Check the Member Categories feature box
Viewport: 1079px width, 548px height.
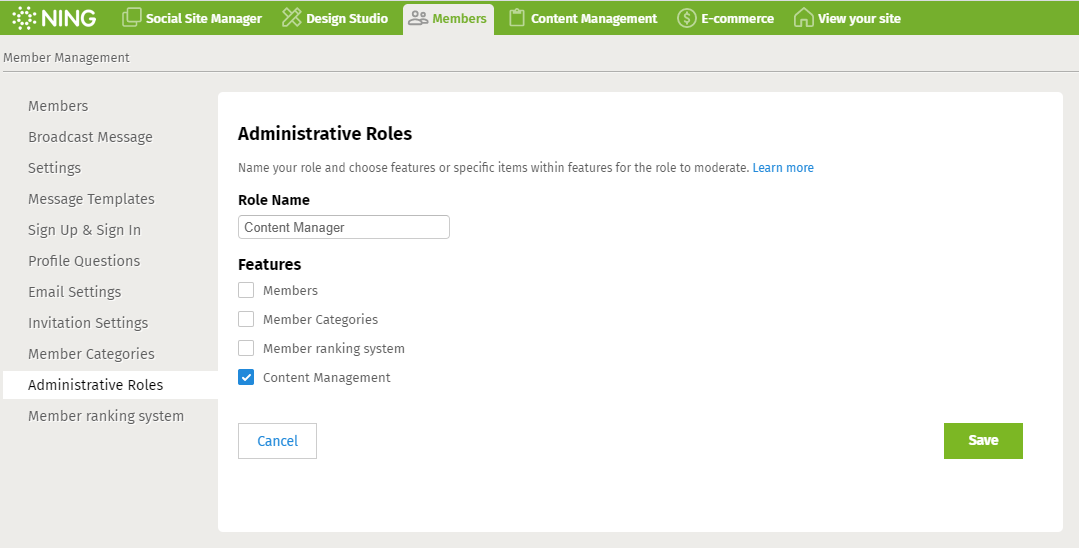[246, 320]
